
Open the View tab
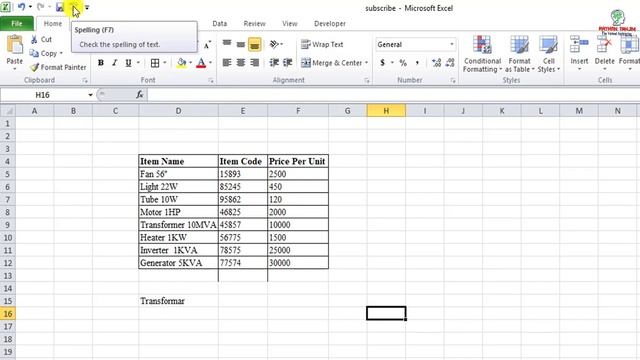[x=290, y=24]
